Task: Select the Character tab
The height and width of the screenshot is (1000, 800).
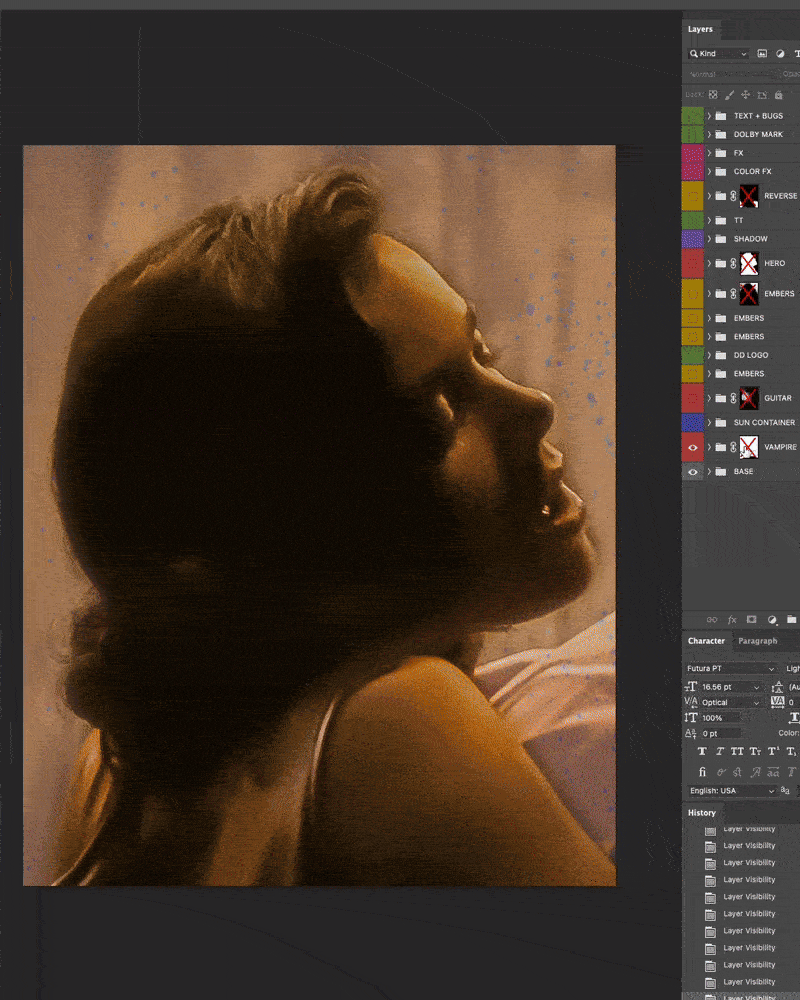Action: point(706,641)
